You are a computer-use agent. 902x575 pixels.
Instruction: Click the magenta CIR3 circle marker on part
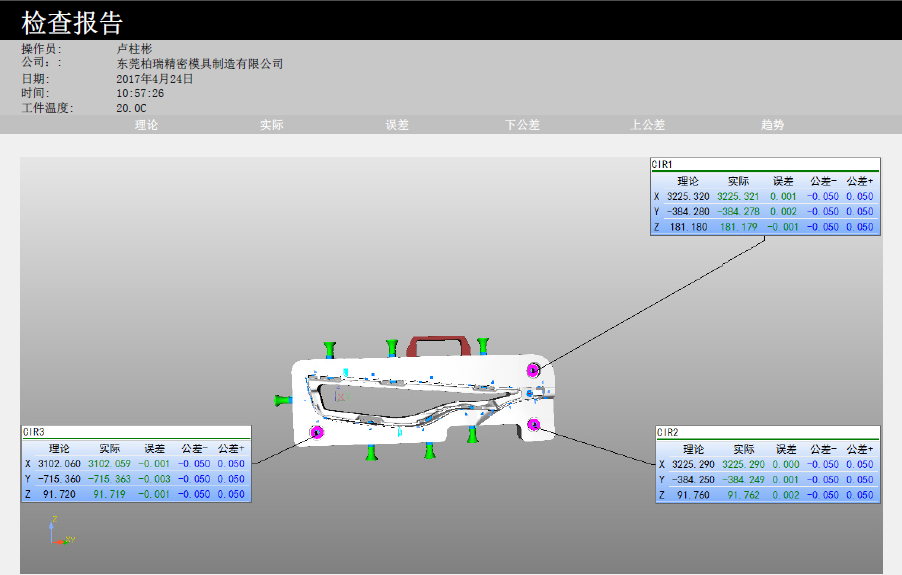(x=318, y=432)
